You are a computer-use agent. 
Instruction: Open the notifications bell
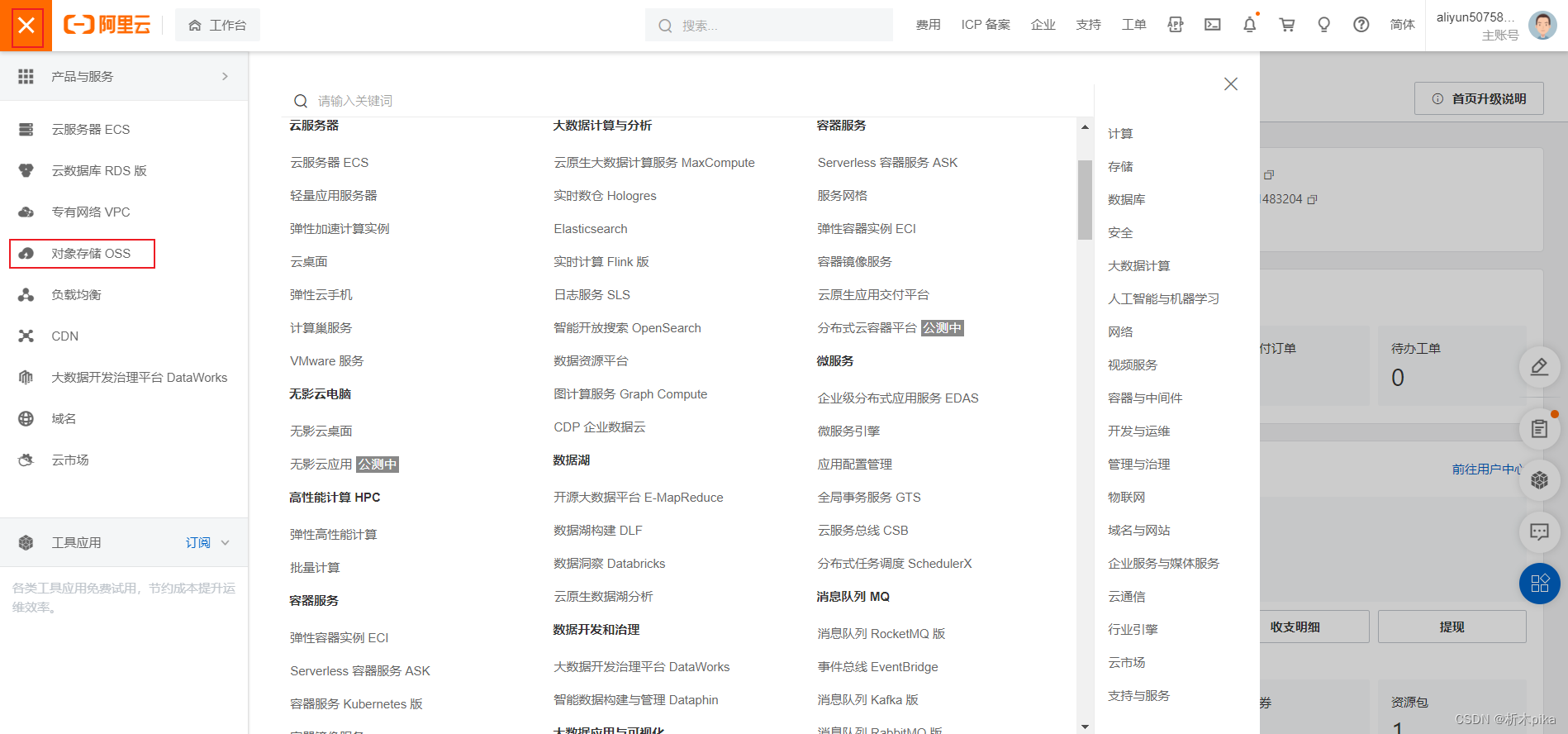click(x=1249, y=25)
